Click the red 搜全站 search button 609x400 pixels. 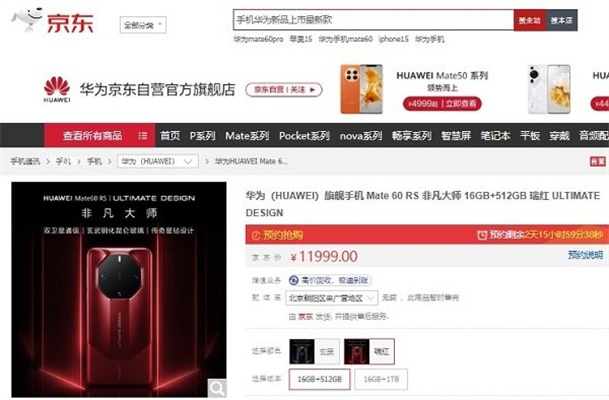(x=530, y=20)
